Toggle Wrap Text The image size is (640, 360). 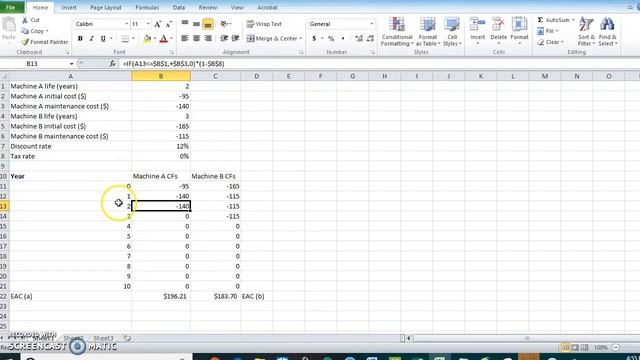click(x=264, y=24)
